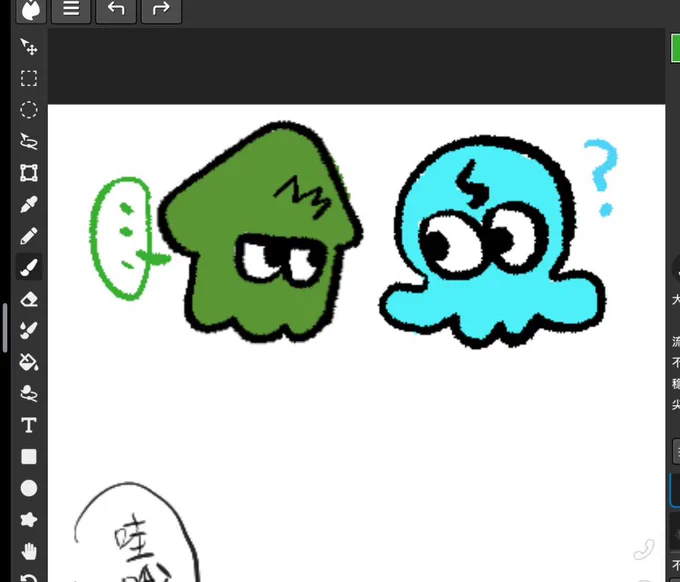Select the Star shape tool

[x=29, y=520]
